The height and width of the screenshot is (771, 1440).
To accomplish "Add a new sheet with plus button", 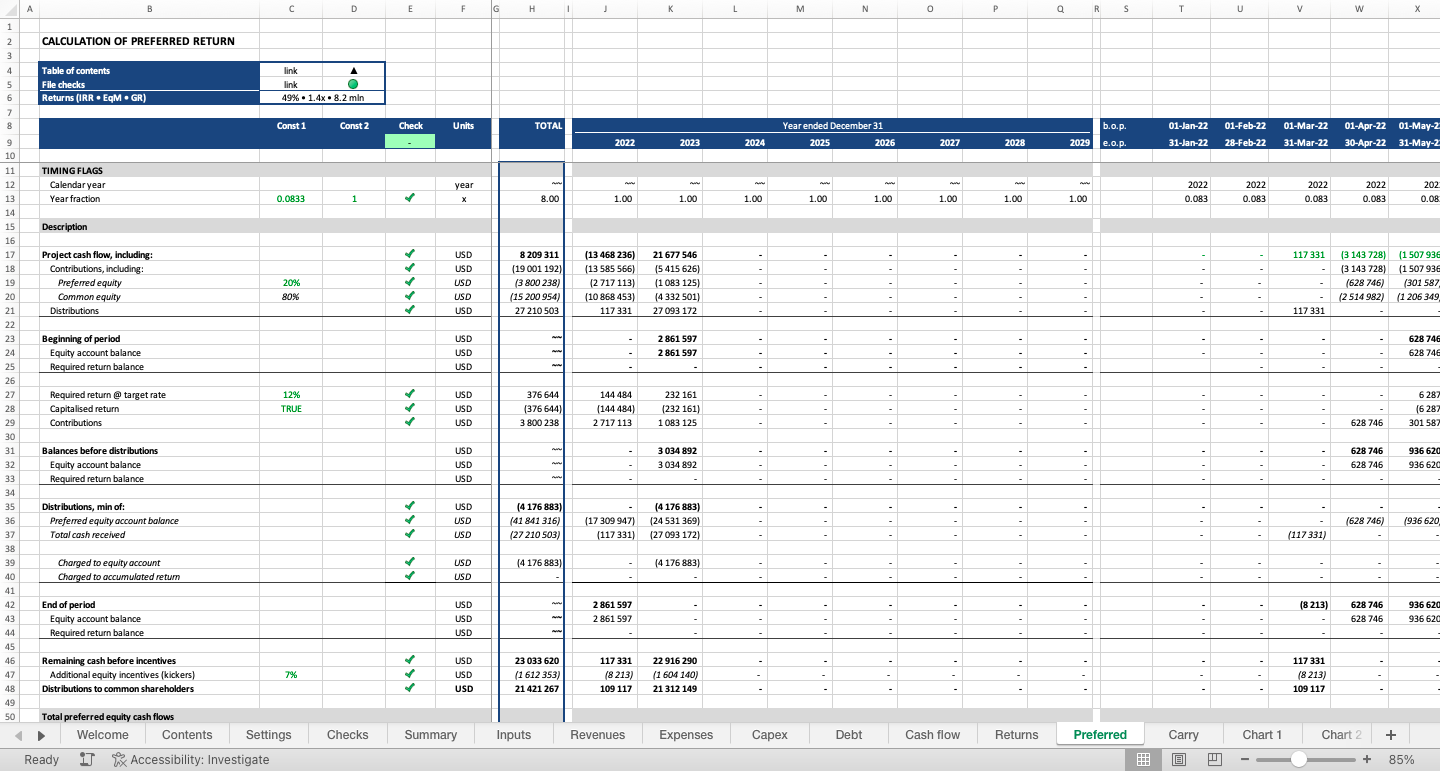I will [1390, 735].
